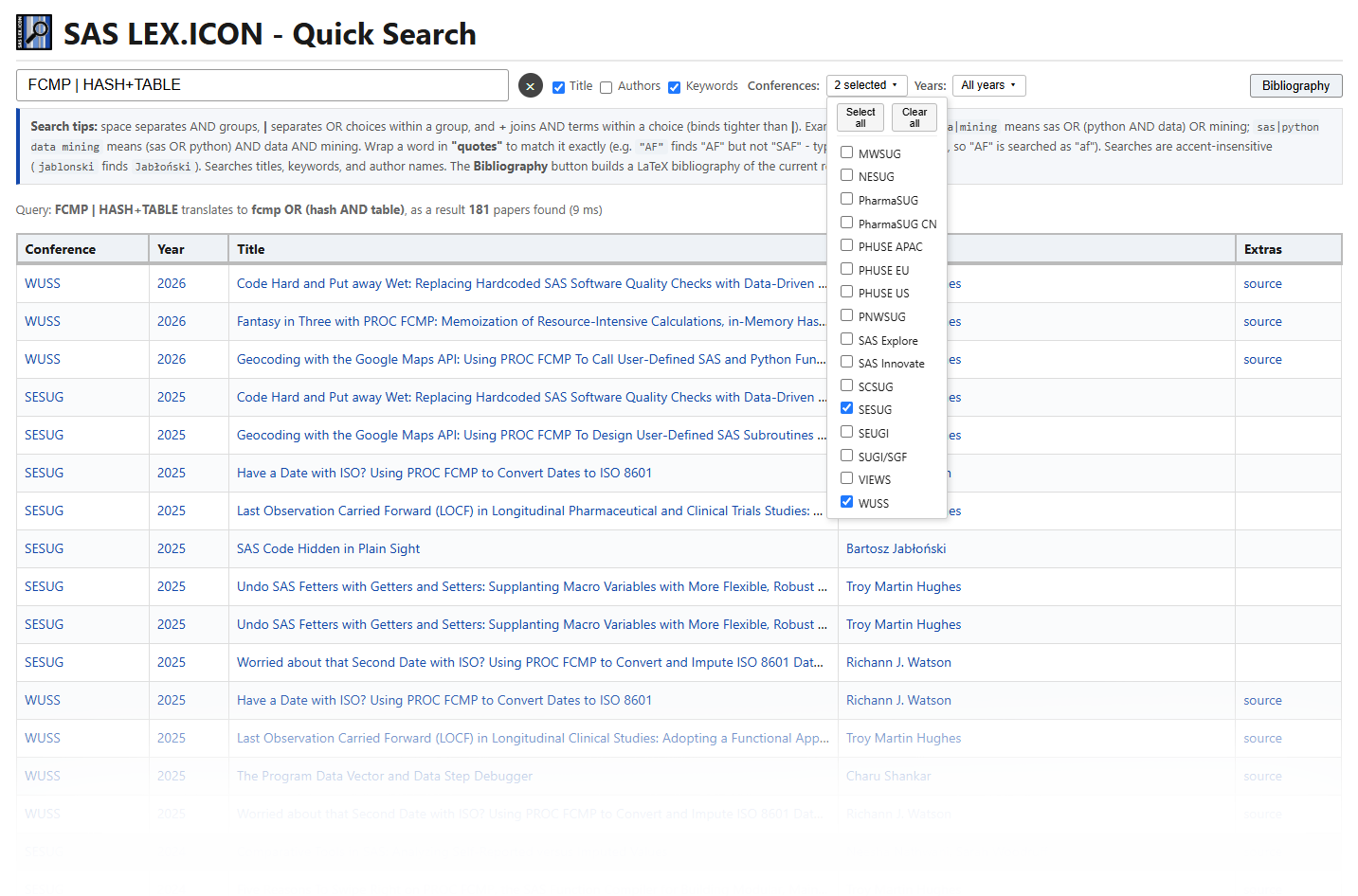Open the 'SAS Code Hidden in Plain Sight' paper

coord(328,548)
